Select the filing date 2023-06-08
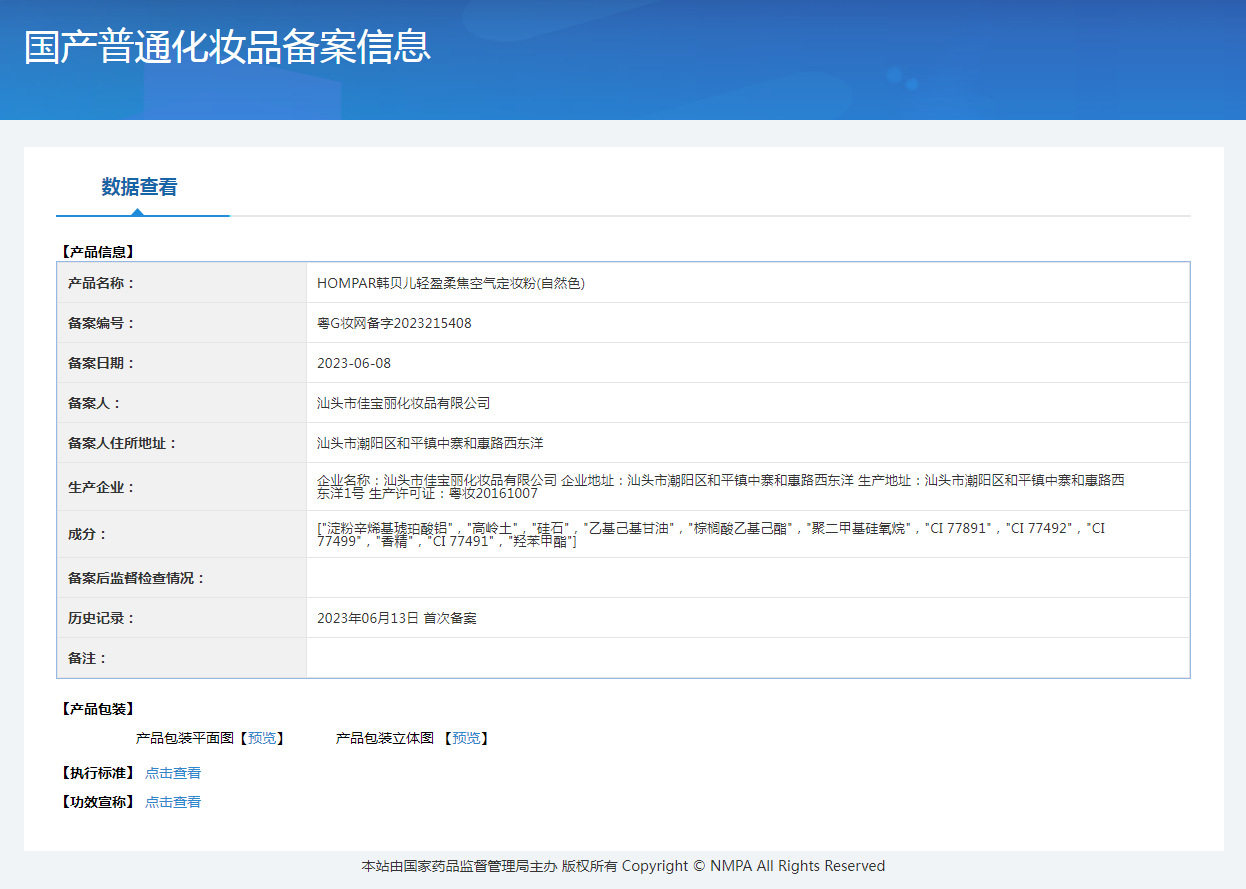This screenshot has height=889, width=1246. pyautogui.click(x=354, y=363)
